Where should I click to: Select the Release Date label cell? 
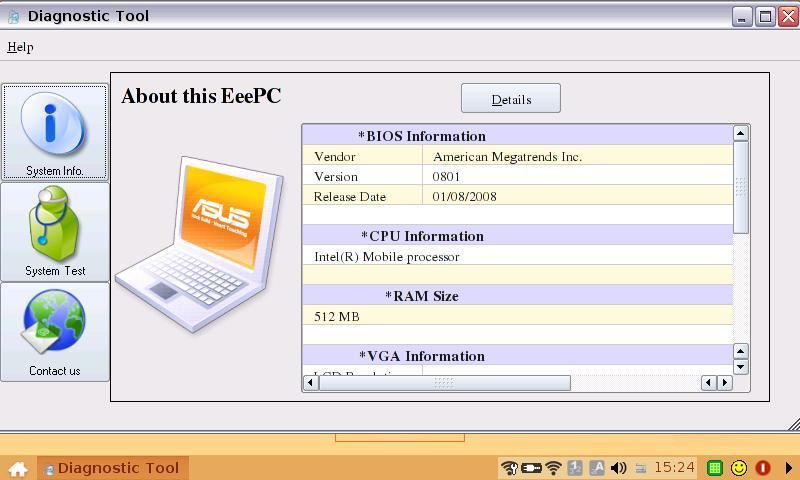(x=362, y=195)
